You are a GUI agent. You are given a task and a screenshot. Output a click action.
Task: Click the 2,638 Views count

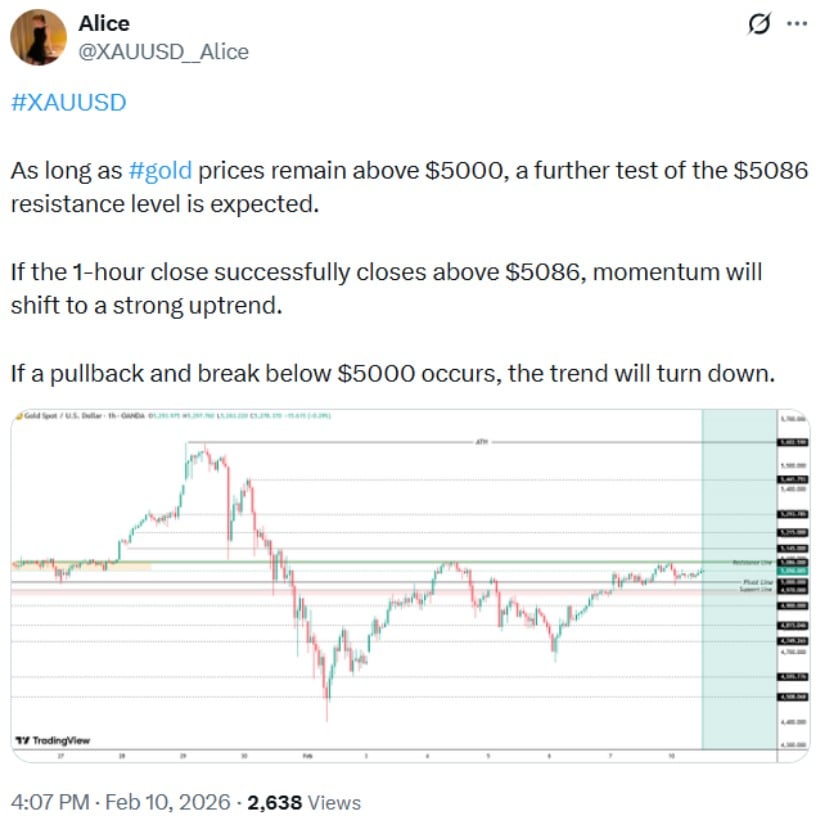(304, 802)
